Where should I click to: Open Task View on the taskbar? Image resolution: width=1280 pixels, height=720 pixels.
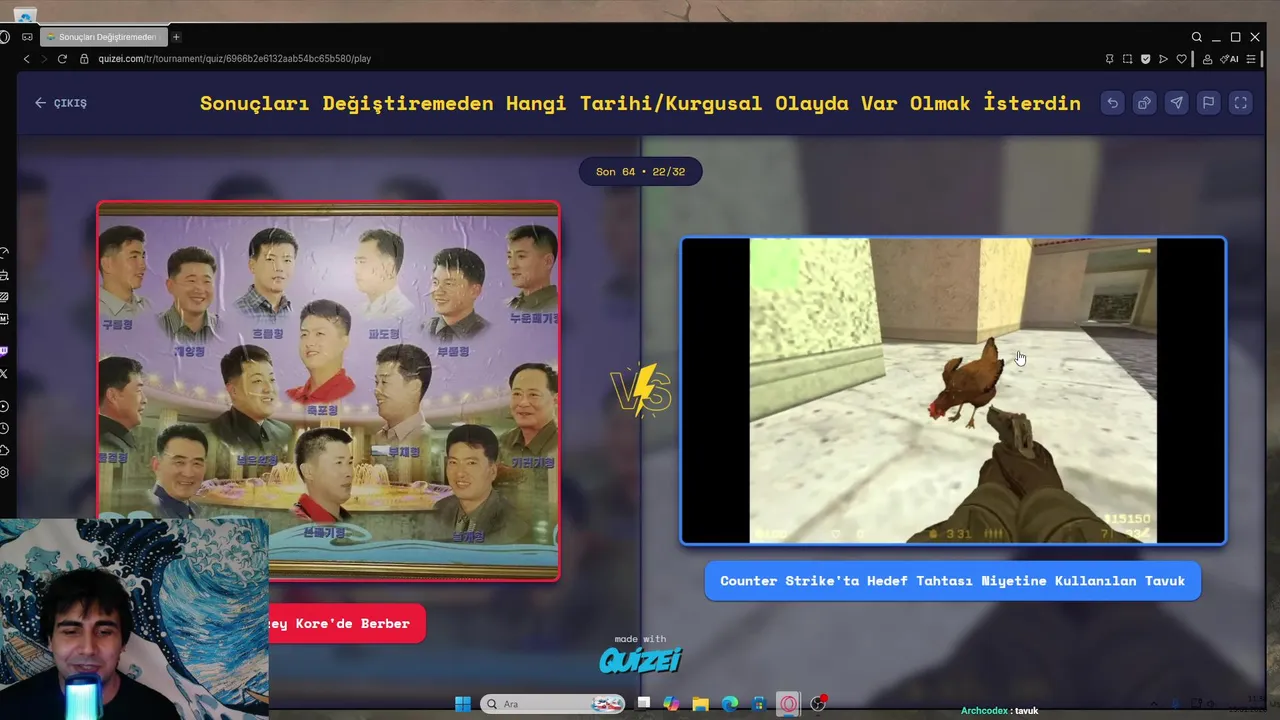(x=644, y=704)
